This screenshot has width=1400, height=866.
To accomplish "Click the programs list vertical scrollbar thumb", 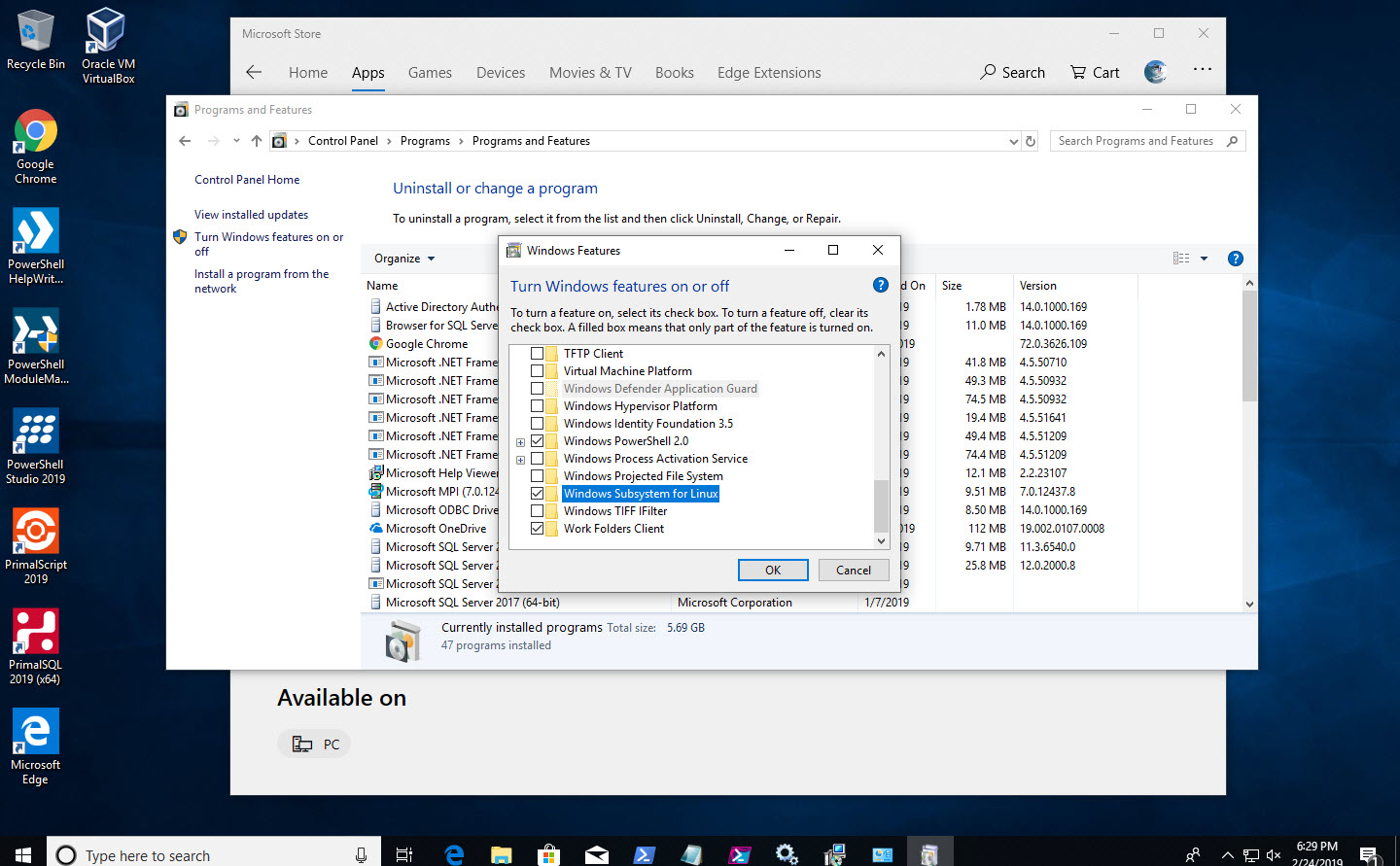I will pyautogui.click(x=1249, y=346).
